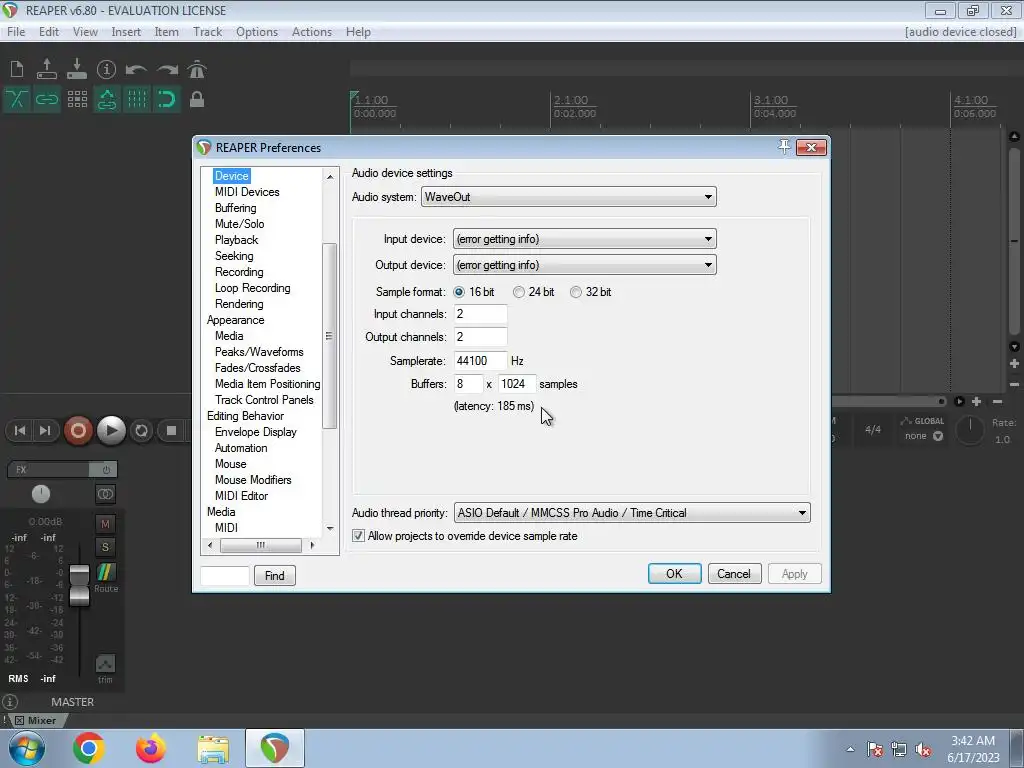Show hidden tray icons arrow

pos(850,749)
